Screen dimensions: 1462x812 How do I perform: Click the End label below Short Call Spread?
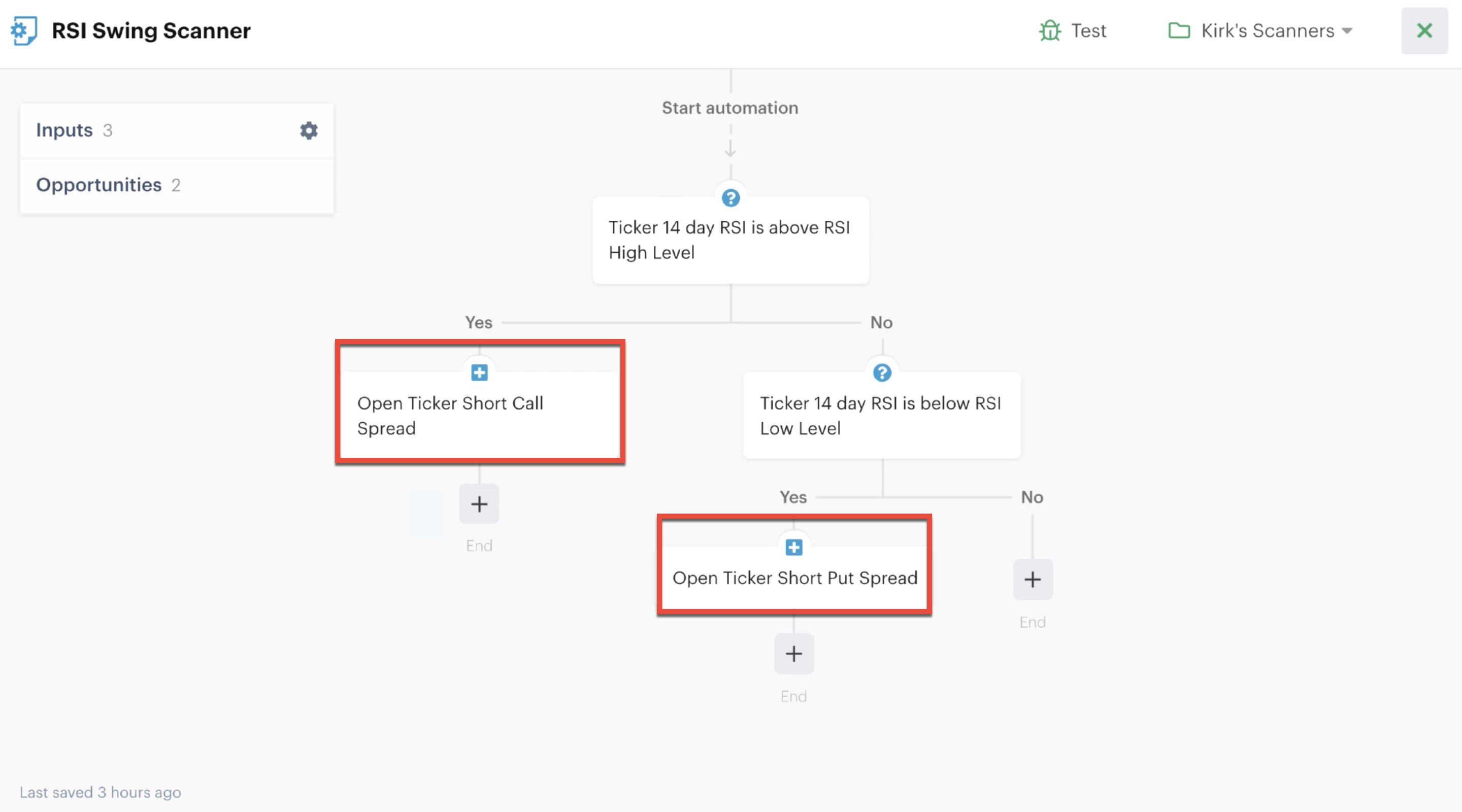tap(479, 546)
